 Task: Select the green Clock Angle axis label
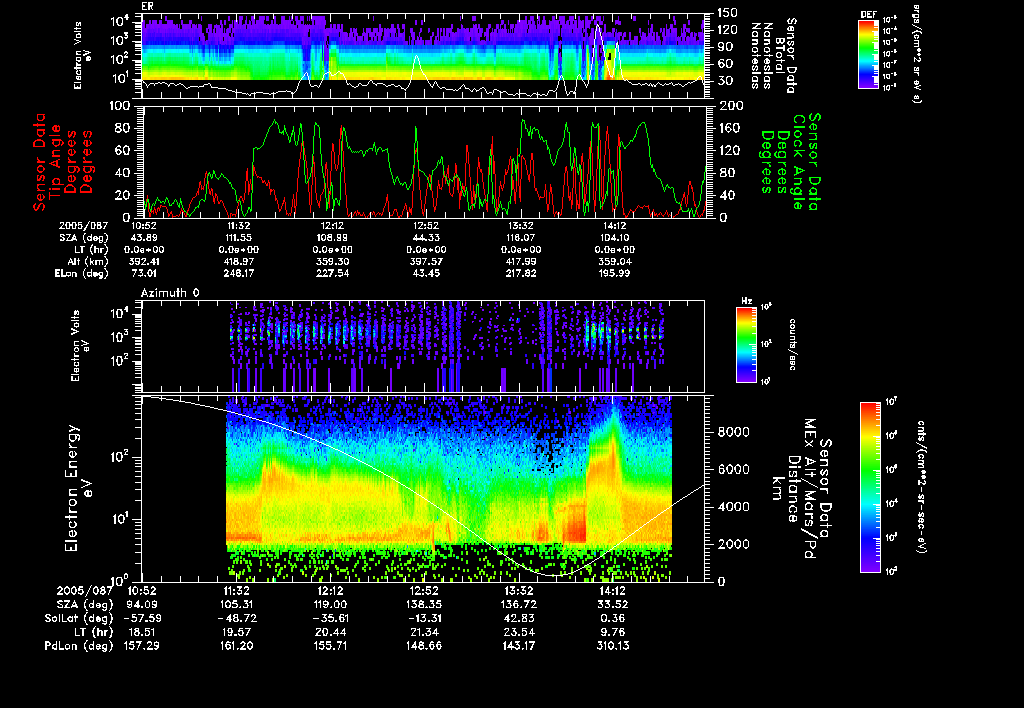tap(790, 161)
